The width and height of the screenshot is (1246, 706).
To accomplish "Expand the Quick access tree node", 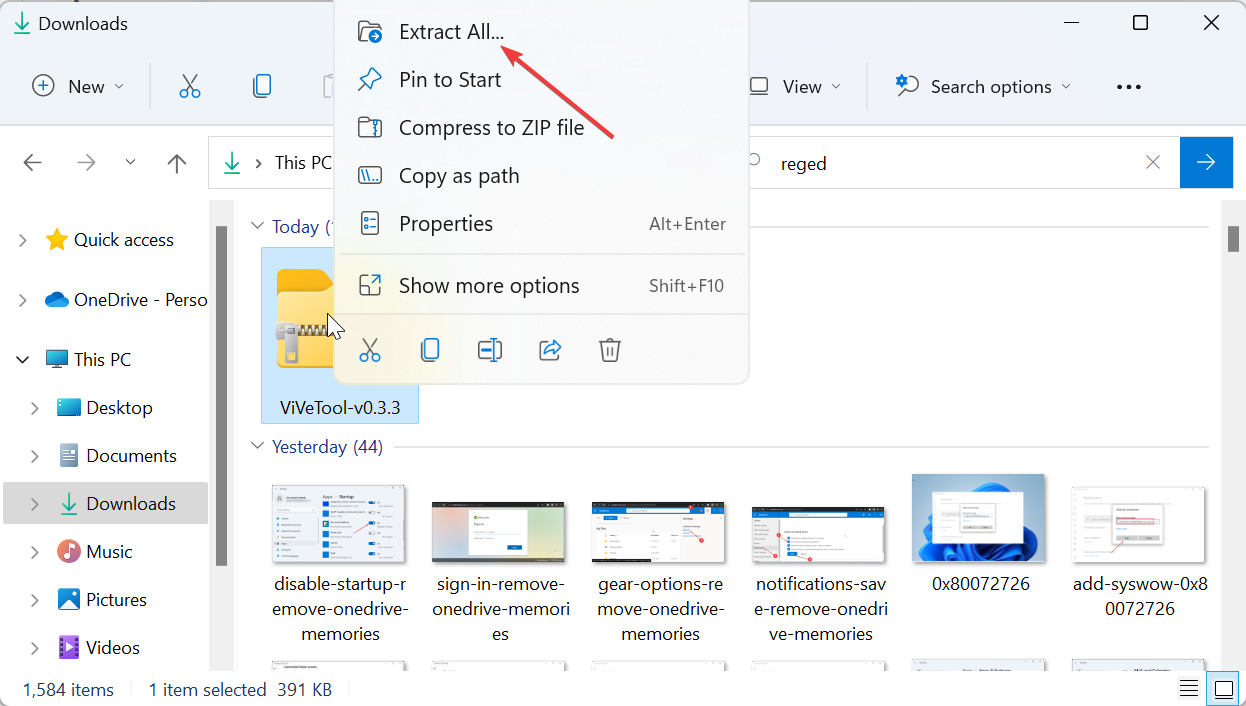I will click(22, 240).
